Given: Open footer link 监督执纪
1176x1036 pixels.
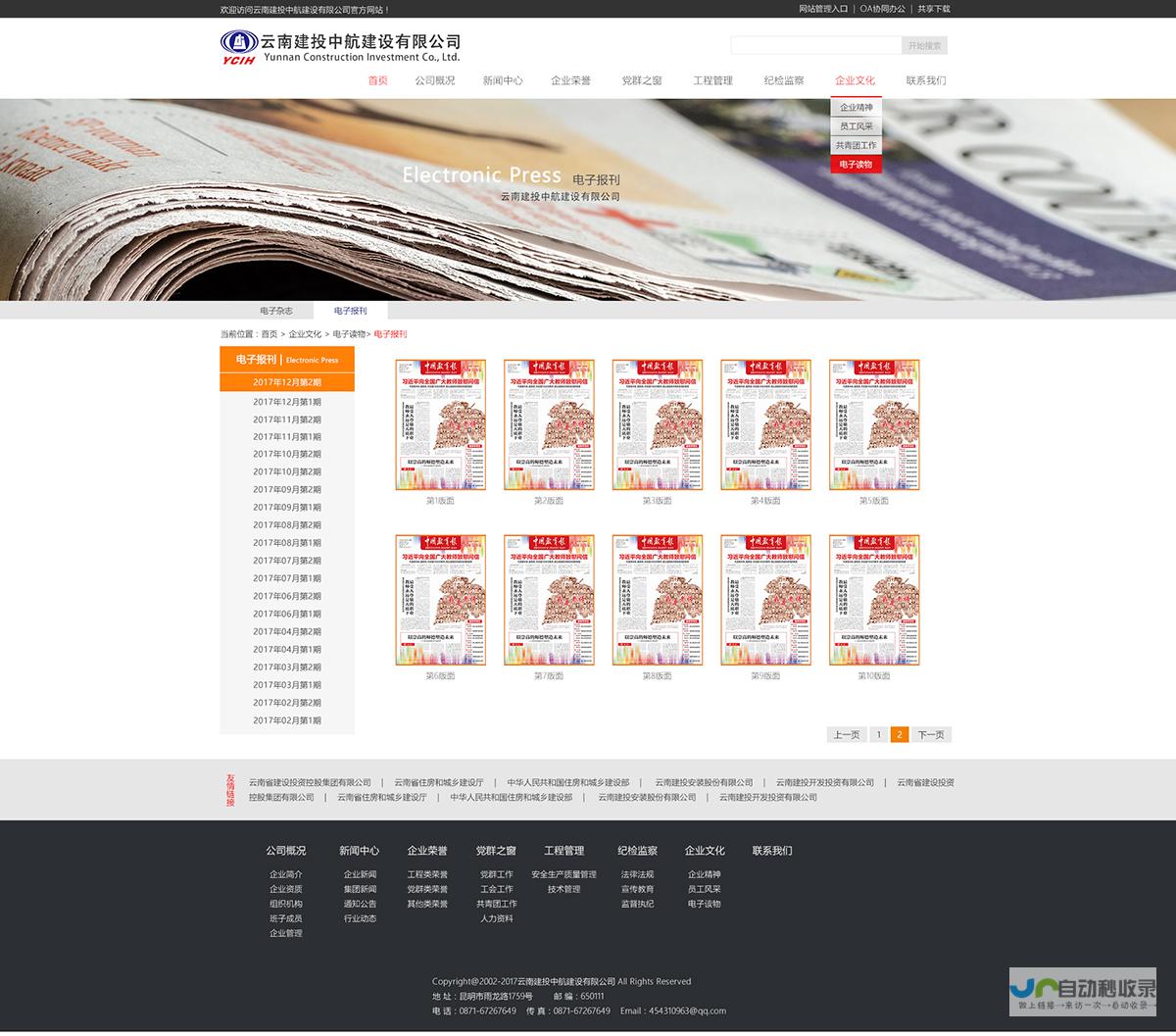Looking at the screenshot, I should point(637,904).
